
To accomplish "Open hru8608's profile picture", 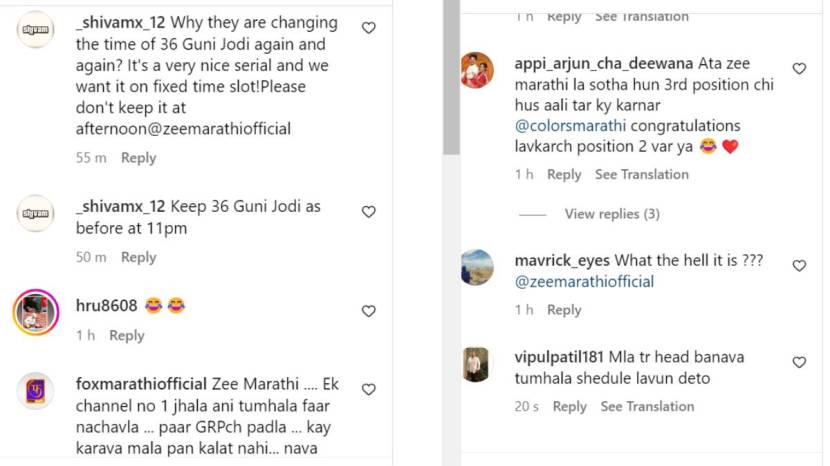I will [36, 313].
